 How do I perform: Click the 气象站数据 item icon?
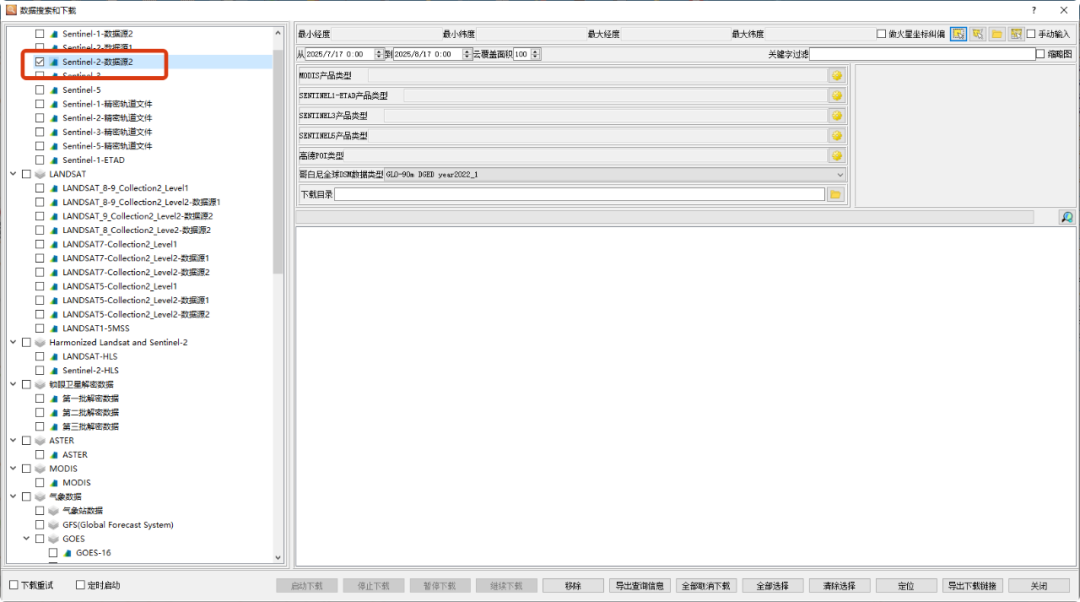(54, 511)
